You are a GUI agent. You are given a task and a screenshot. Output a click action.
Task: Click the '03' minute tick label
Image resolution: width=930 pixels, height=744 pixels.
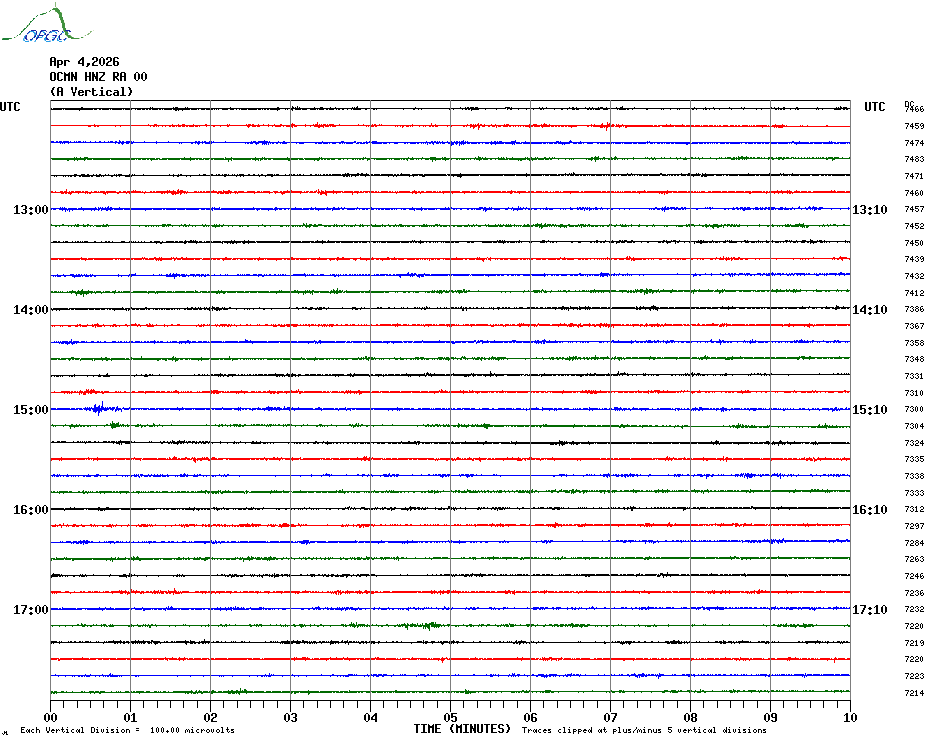click(x=291, y=717)
